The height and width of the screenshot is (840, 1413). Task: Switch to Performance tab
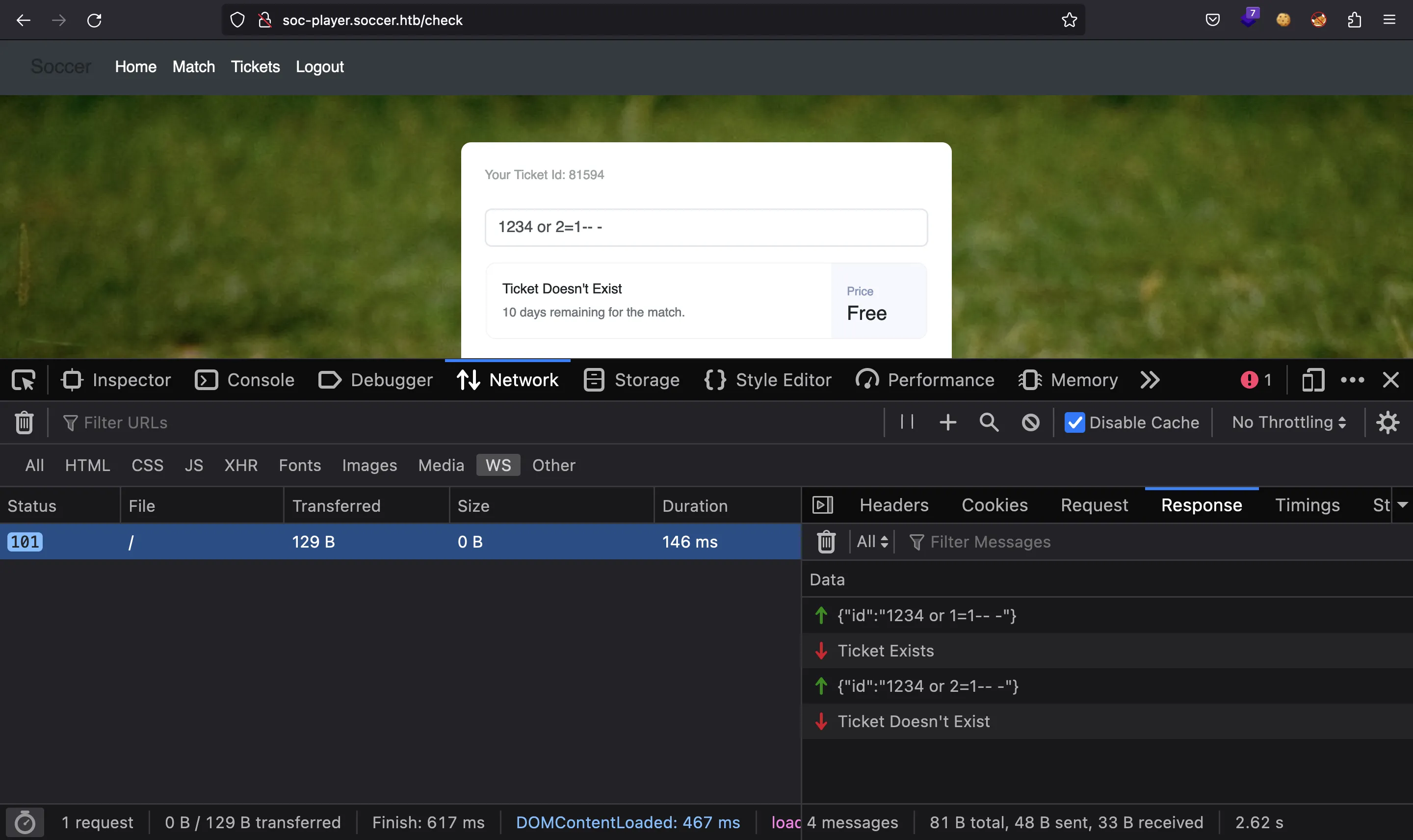925,380
